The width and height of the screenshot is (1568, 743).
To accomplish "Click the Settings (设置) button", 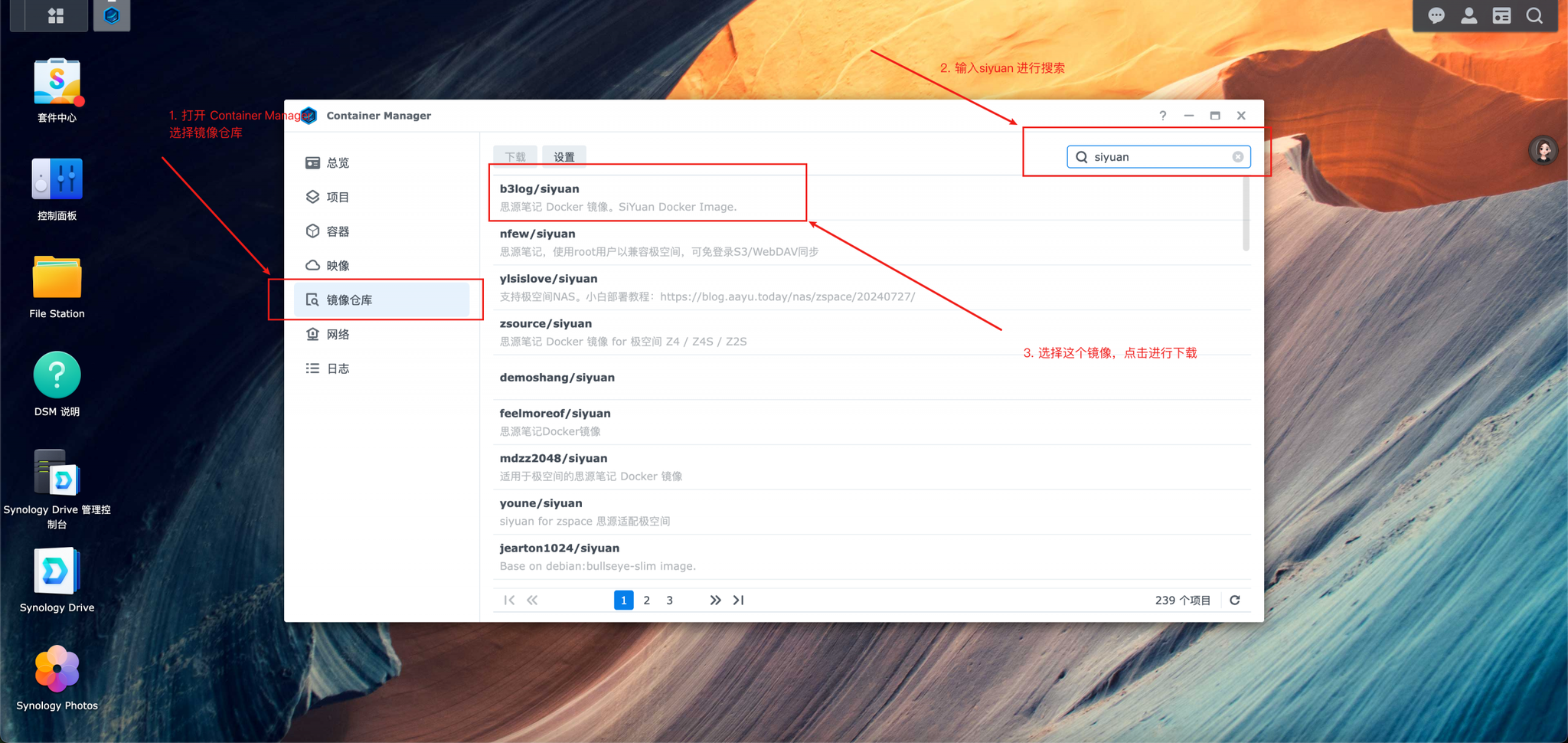I will coord(564,157).
